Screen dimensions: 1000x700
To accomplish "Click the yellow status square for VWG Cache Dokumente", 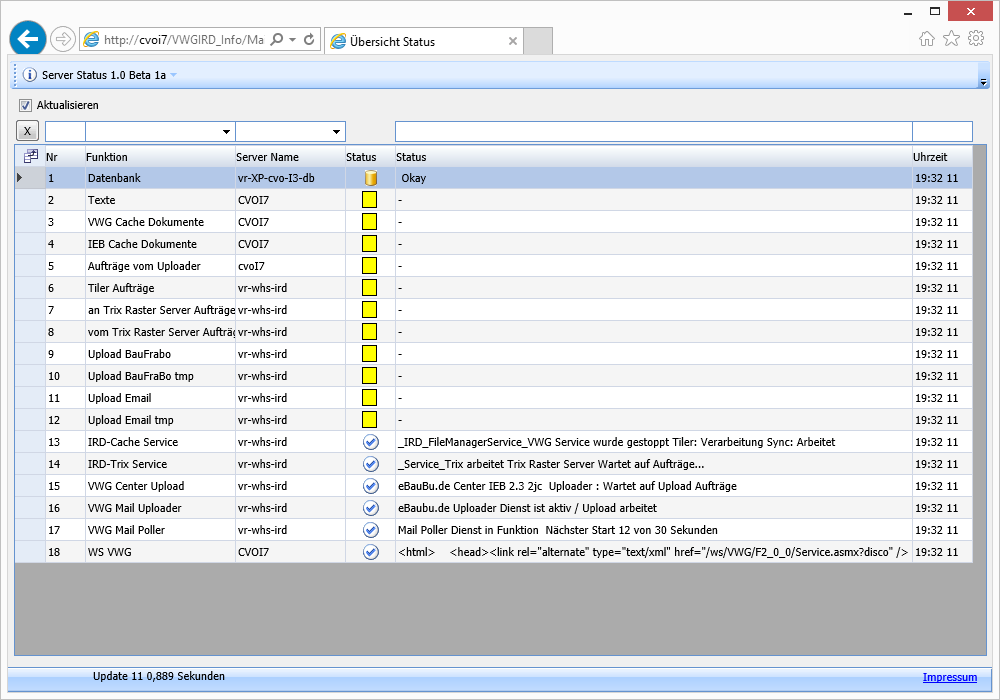I will coord(369,222).
